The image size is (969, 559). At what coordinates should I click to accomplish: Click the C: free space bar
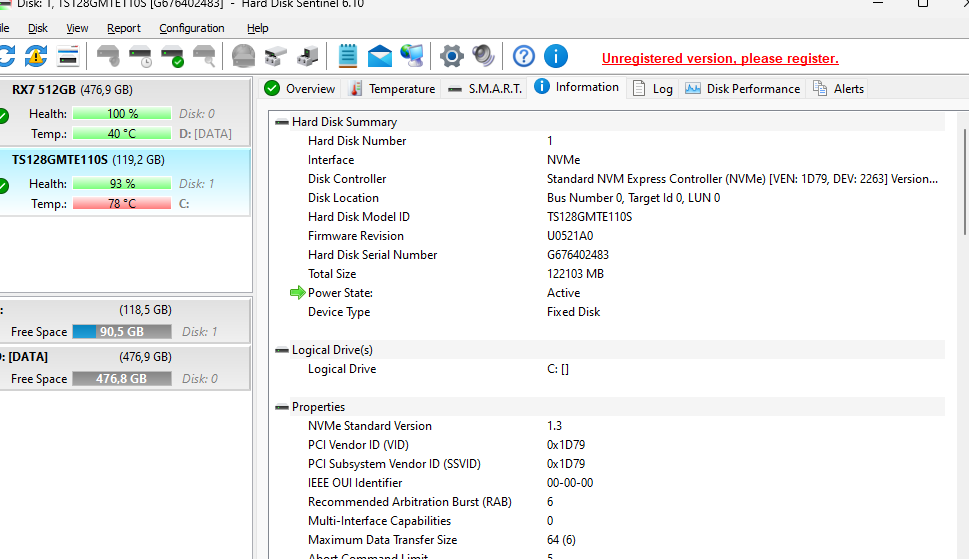click(x=121, y=332)
